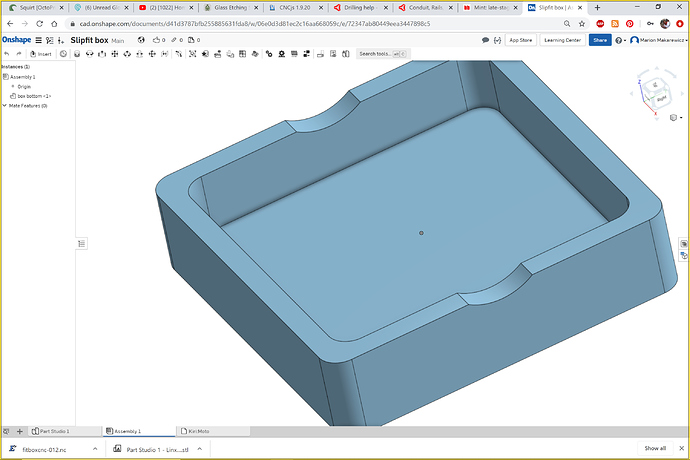690x460 pixels.
Task: Select the Tangent mate tool
Action: coord(178,54)
